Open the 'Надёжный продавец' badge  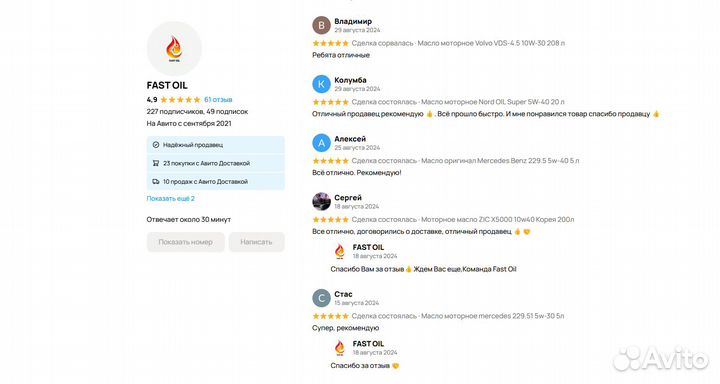[x=215, y=145]
